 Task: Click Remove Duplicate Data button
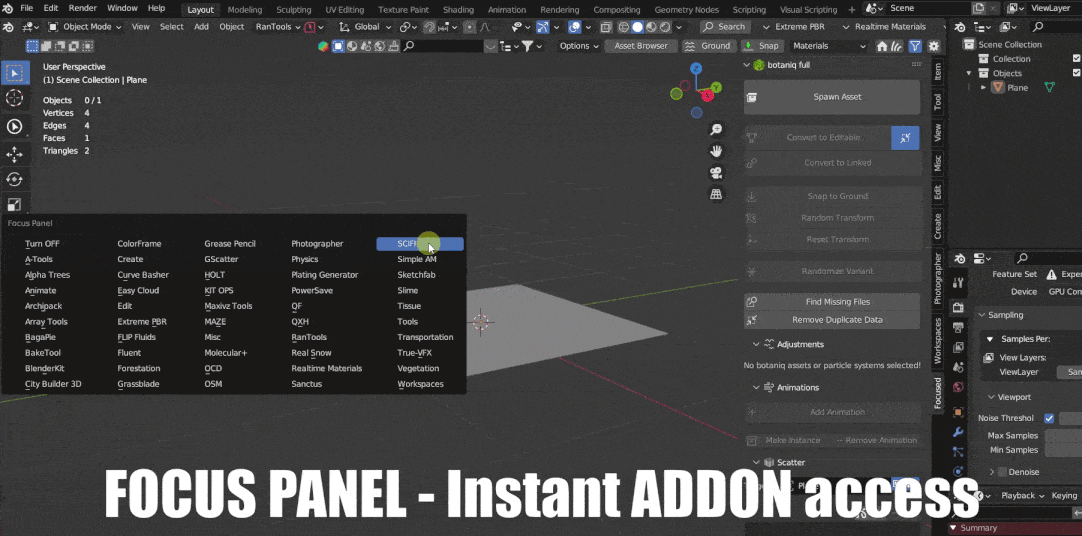click(832, 320)
